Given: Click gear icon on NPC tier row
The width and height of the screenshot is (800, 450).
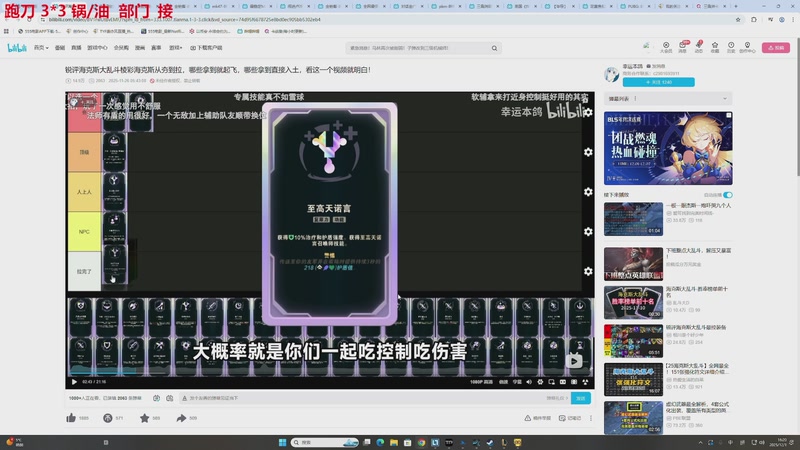Looking at the screenshot, I should pyautogui.click(x=588, y=232).
